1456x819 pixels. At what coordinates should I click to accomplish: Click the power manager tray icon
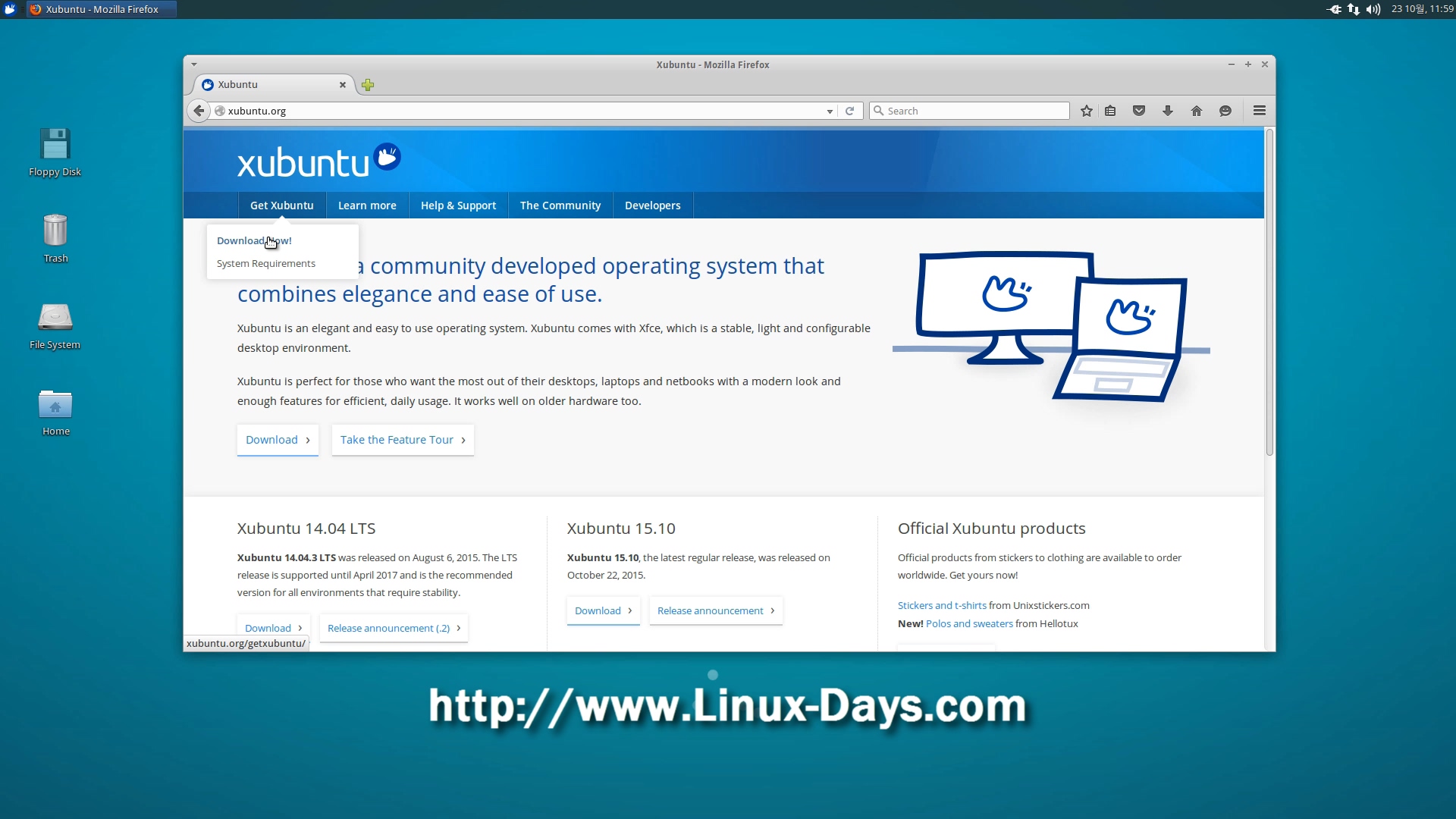coord(1334,9)
